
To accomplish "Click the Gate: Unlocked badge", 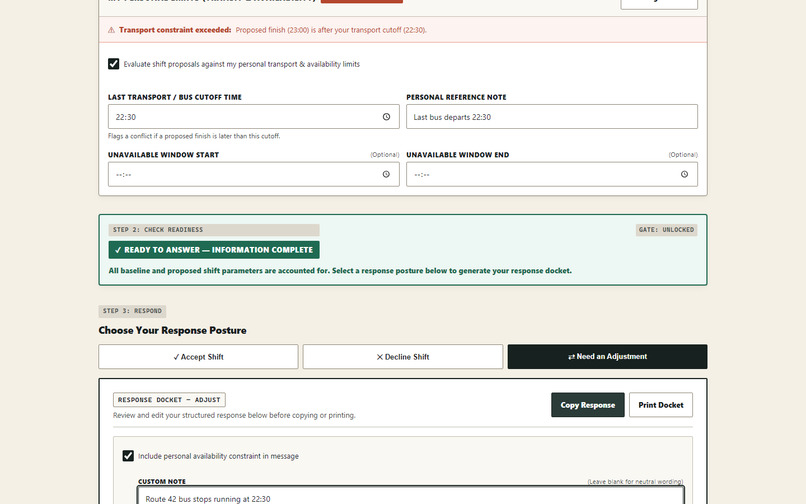I will click(x=666, y=230).
